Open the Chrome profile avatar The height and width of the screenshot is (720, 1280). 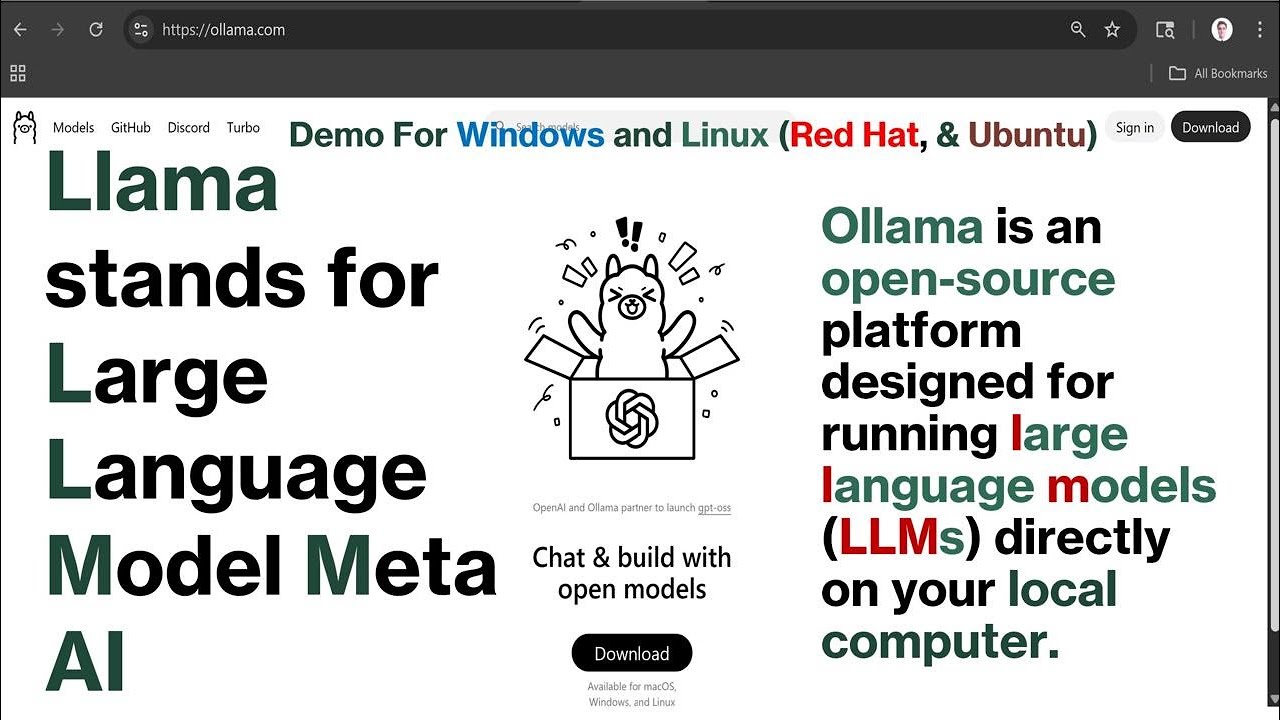point(1222,30)
